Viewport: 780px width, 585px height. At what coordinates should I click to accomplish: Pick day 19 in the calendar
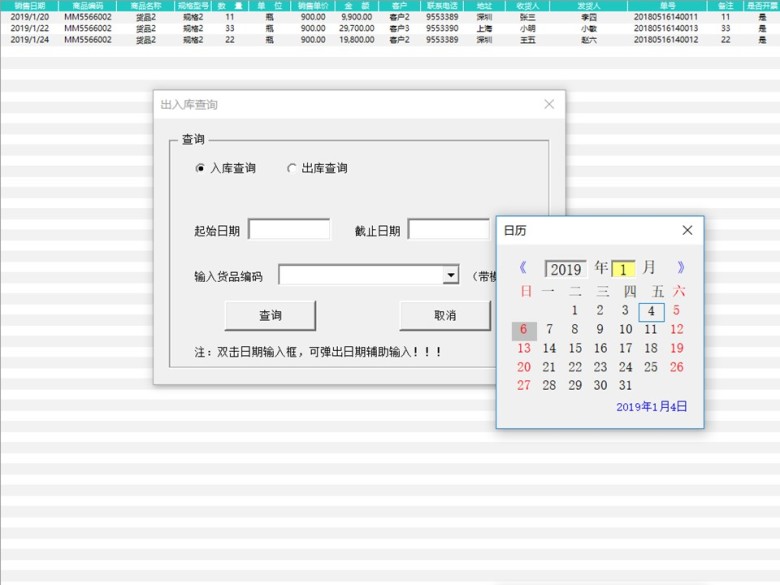click(x=677, y=348)
